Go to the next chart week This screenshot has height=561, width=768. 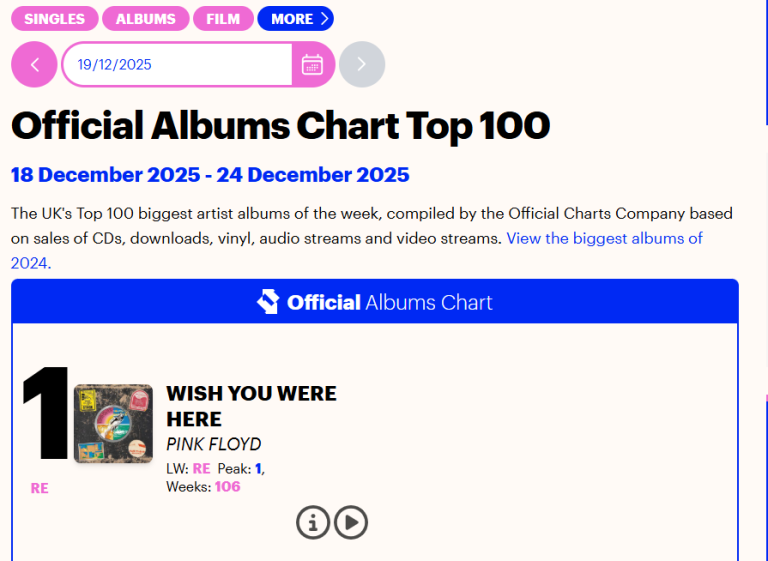click(362, 65)
